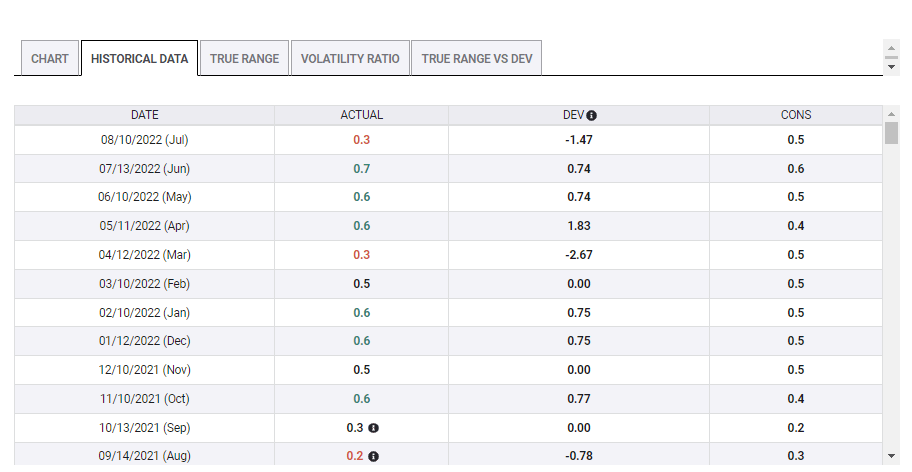Click info icon next to Sep 0.3 value
This screenshot has width=912, height=472.
(x=374, y=427)
